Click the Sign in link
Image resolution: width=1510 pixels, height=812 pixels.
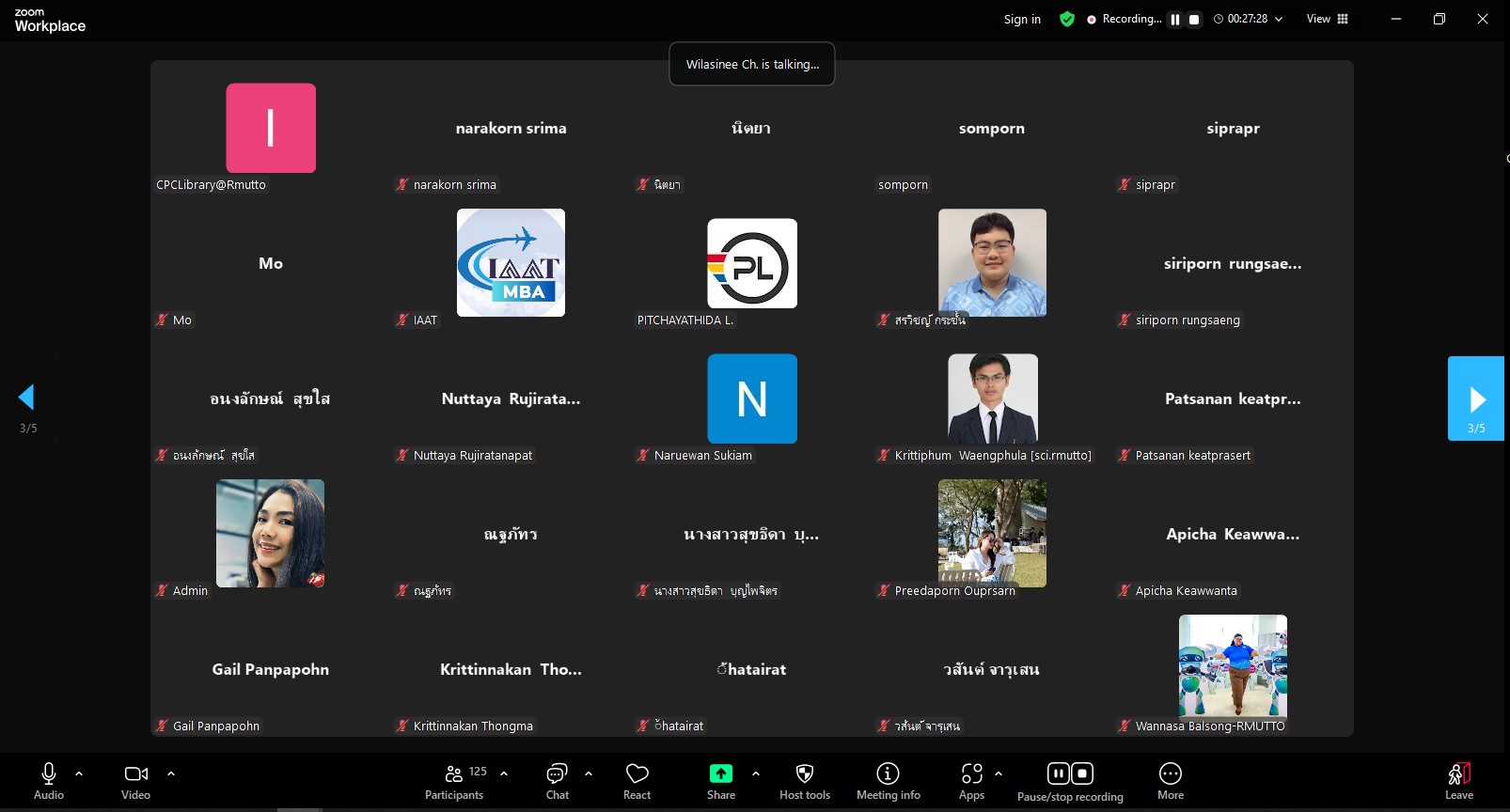[x=1022, y=19]
